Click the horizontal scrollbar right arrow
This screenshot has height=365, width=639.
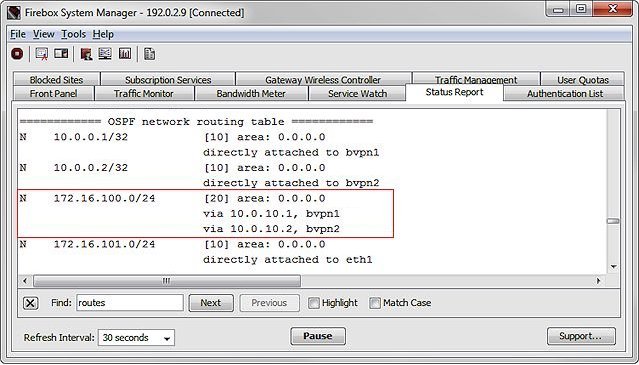[x=598, y=281]
